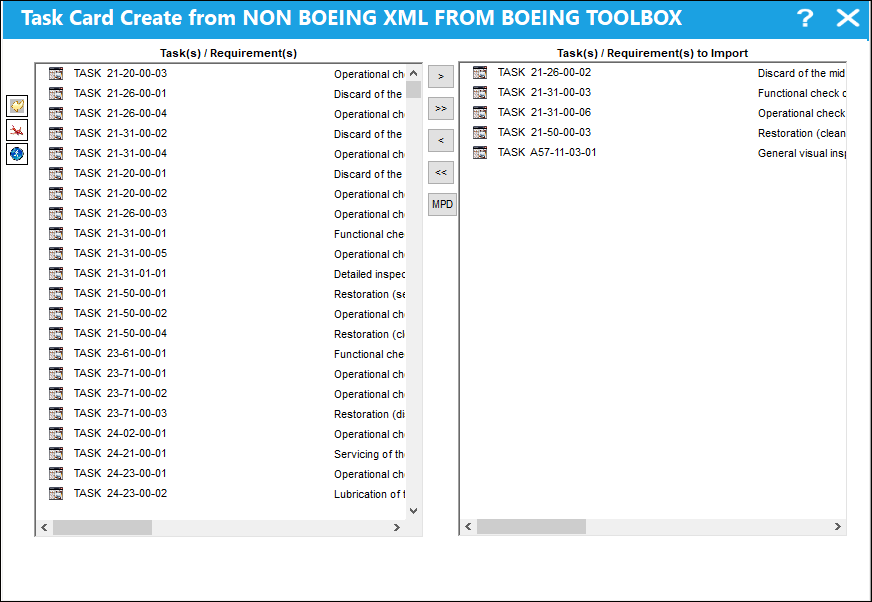Screen dimensions: 872x602
Task: Click task icon beside TASK 21-31-00-01
Action: coord(56,234)
